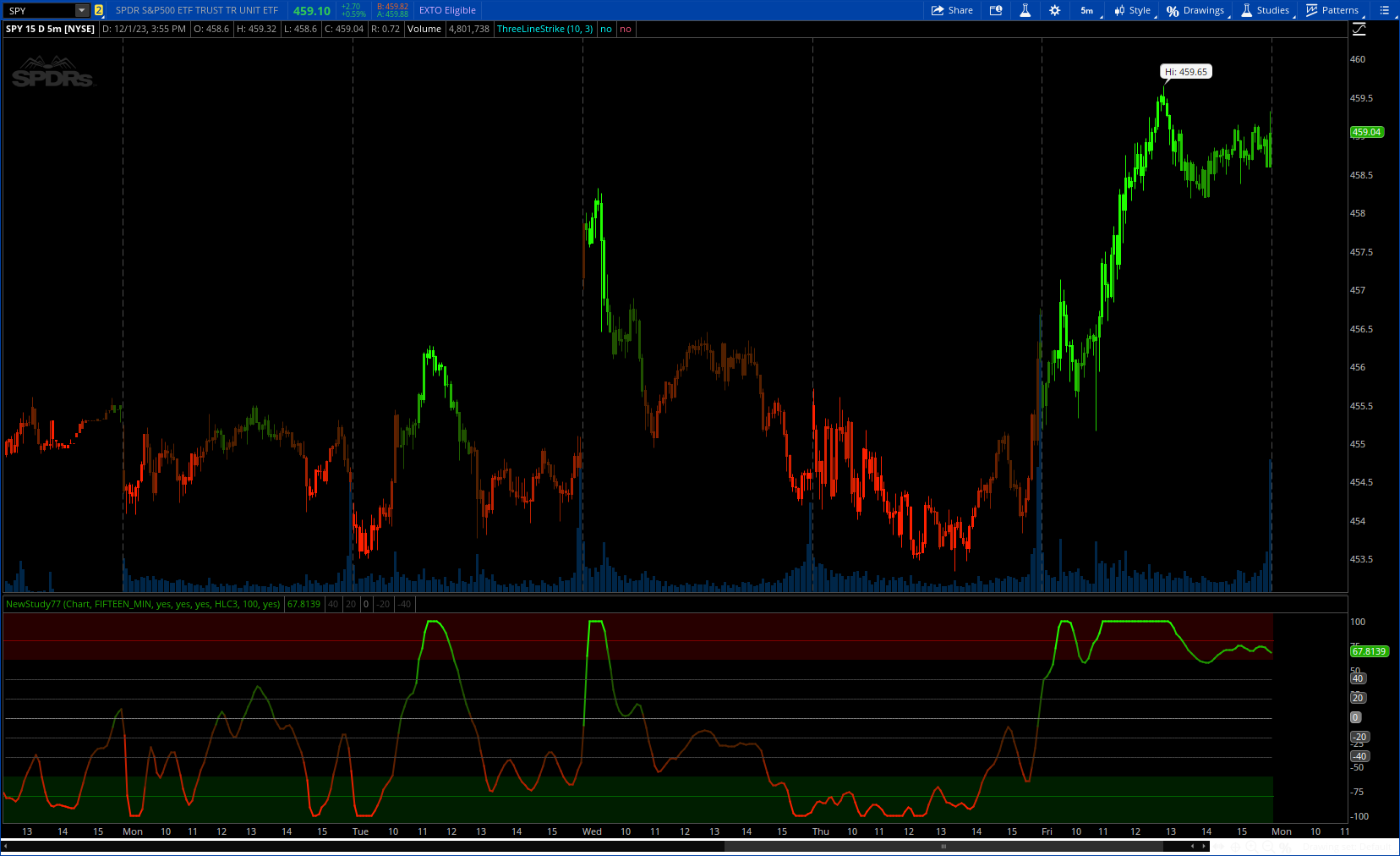Screen dimensions: 1400x856
Task: Click the 459.10 last price
Action: click(x=312, y=11)
